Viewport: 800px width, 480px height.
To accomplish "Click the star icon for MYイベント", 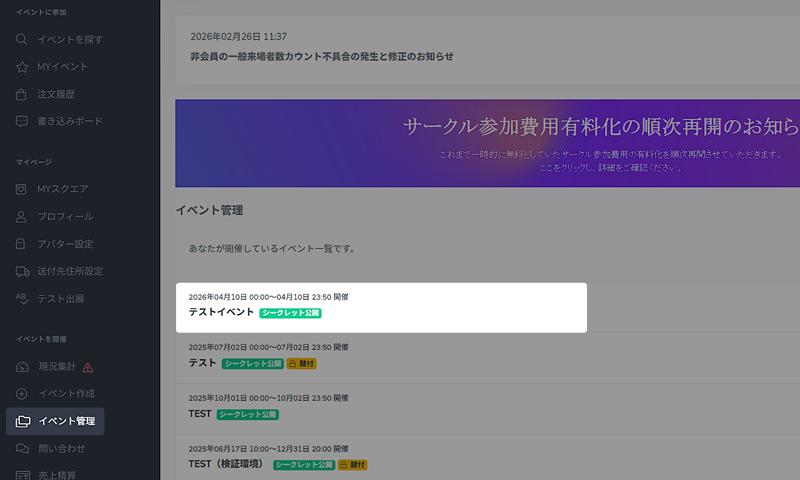I will click(22, 67).
